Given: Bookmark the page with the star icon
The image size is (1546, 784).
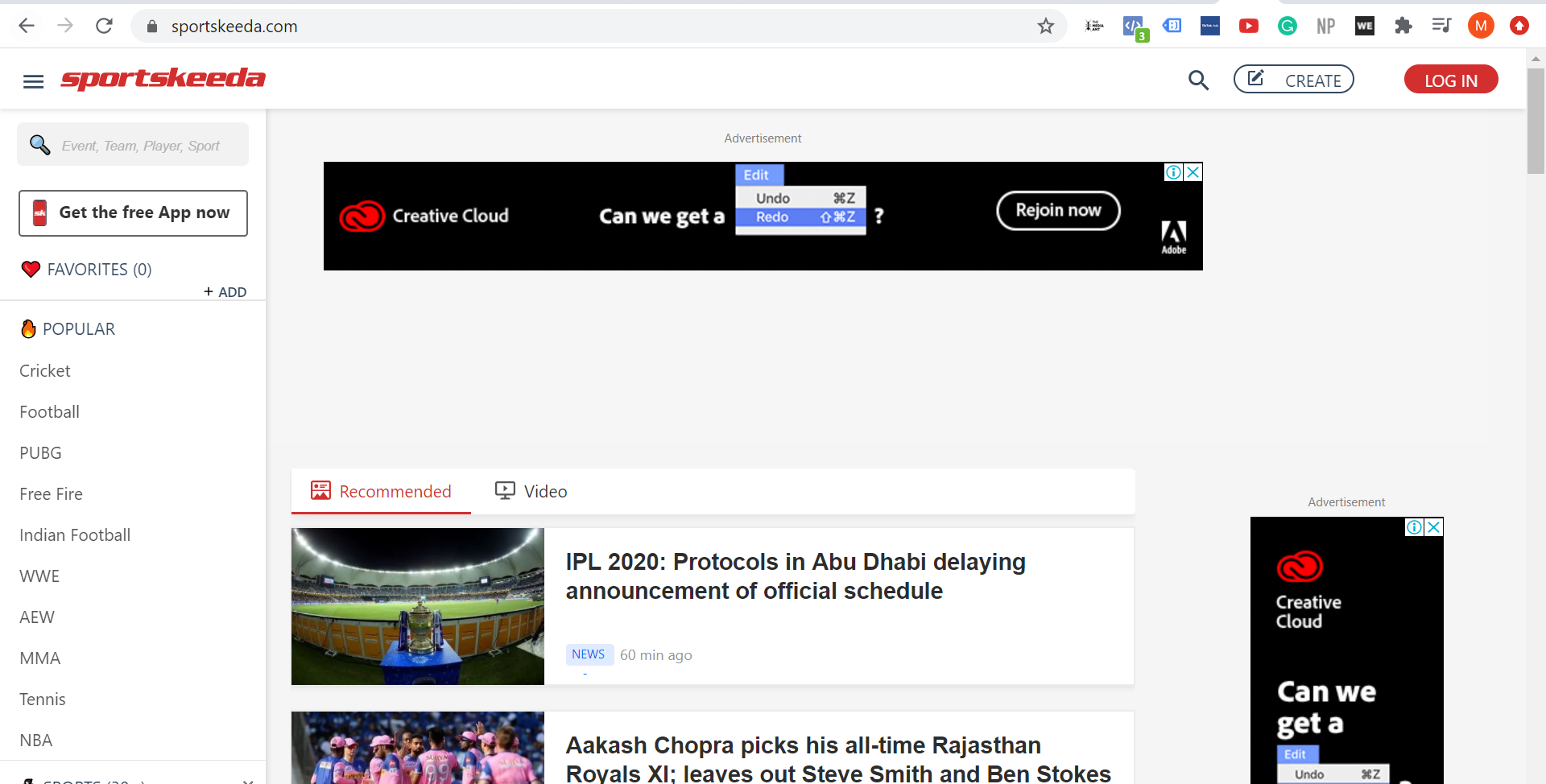Looking at the screenshot, I should click(1045, 26).
